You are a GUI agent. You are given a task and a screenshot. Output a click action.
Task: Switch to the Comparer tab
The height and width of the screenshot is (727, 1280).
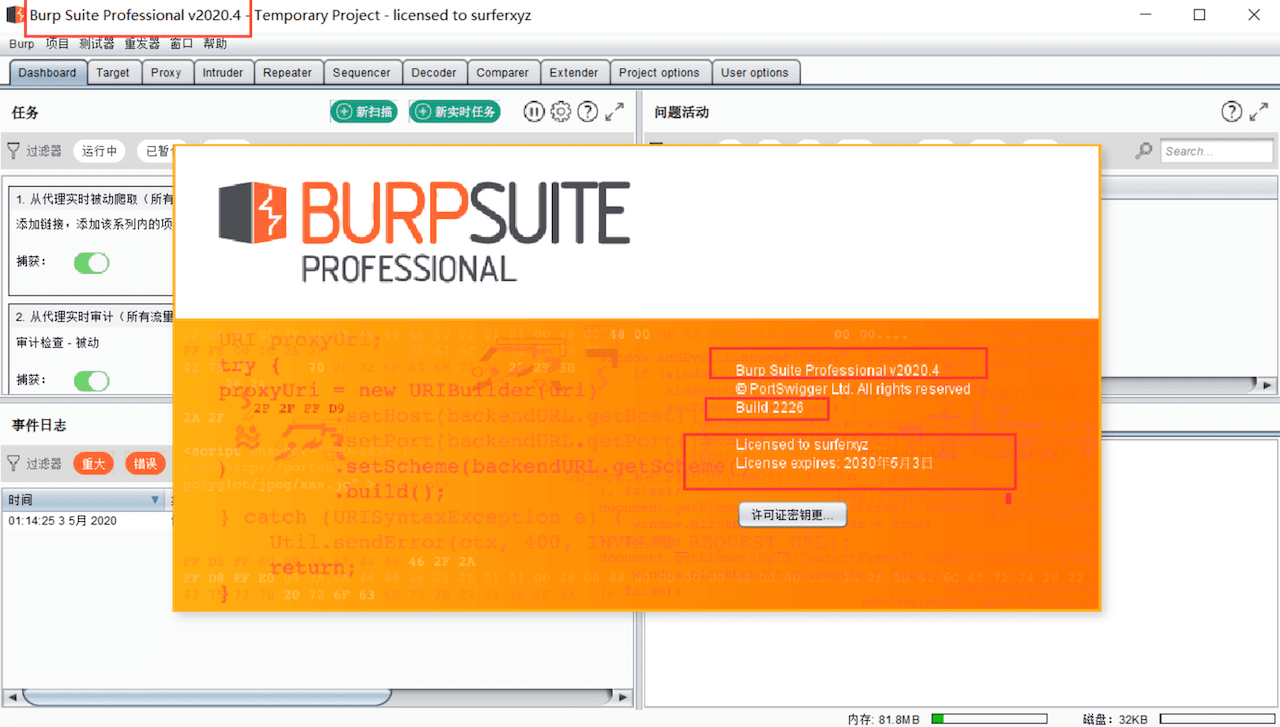click(503, 72)
